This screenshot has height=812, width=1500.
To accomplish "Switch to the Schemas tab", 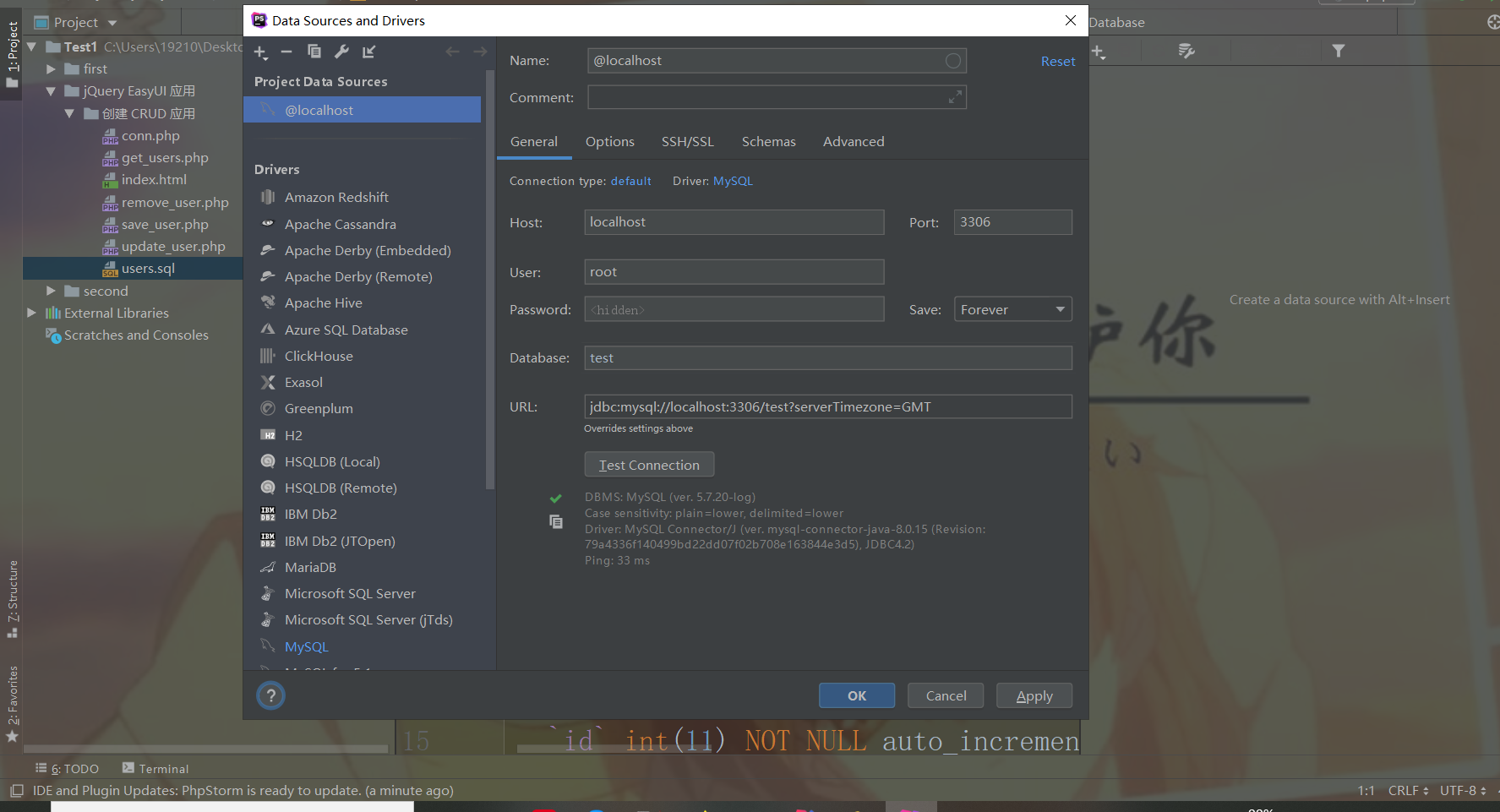I will (769, 142).
